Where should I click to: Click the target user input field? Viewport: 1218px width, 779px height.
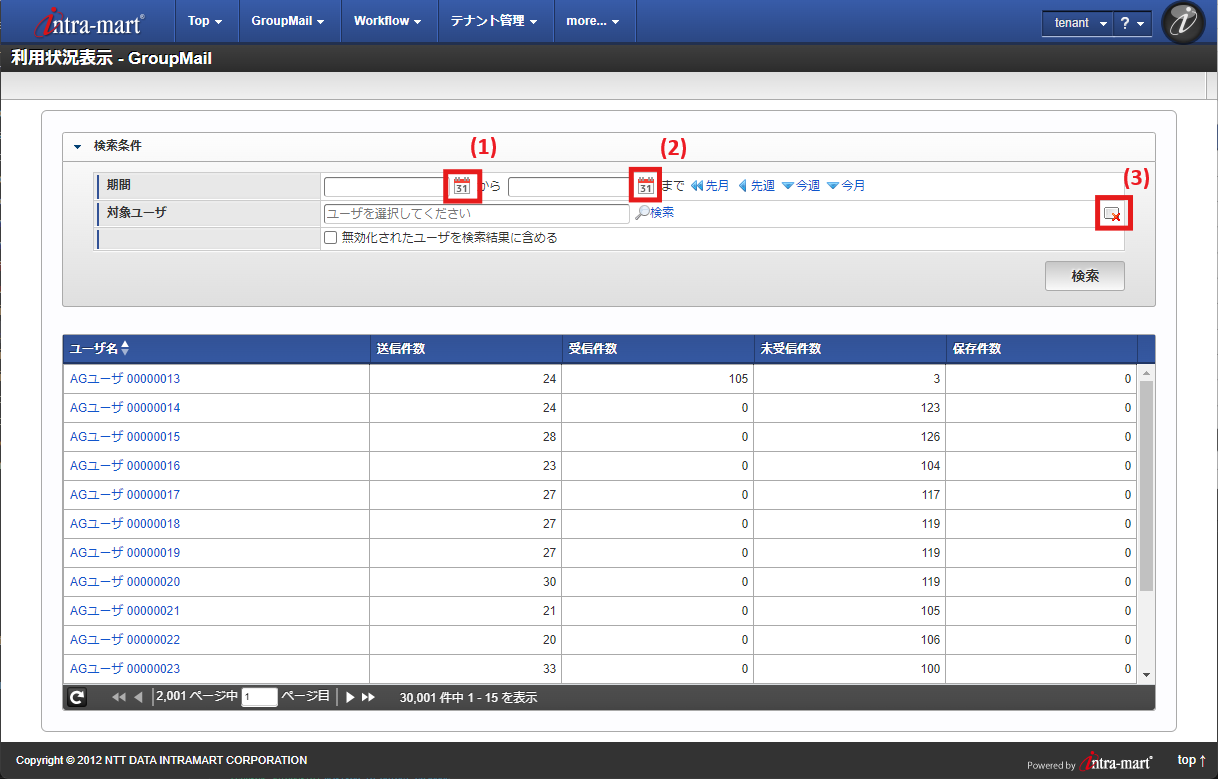(x=476, y=214)
